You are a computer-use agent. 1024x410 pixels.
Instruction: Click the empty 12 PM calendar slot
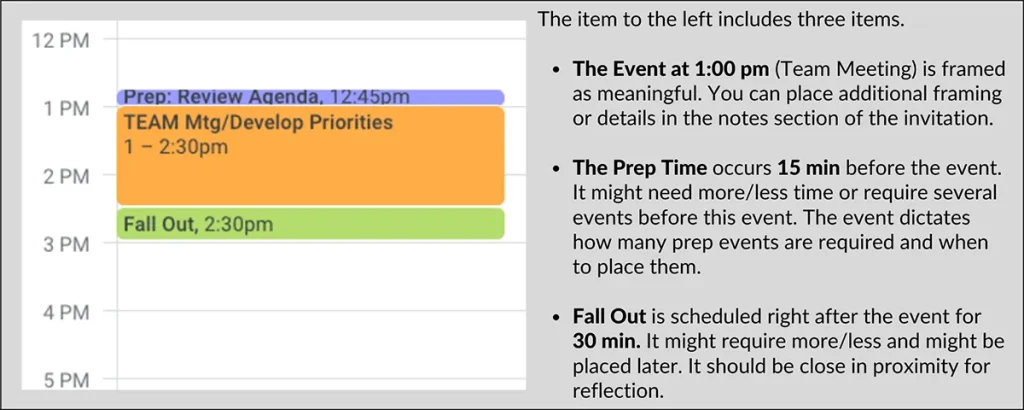321,64
